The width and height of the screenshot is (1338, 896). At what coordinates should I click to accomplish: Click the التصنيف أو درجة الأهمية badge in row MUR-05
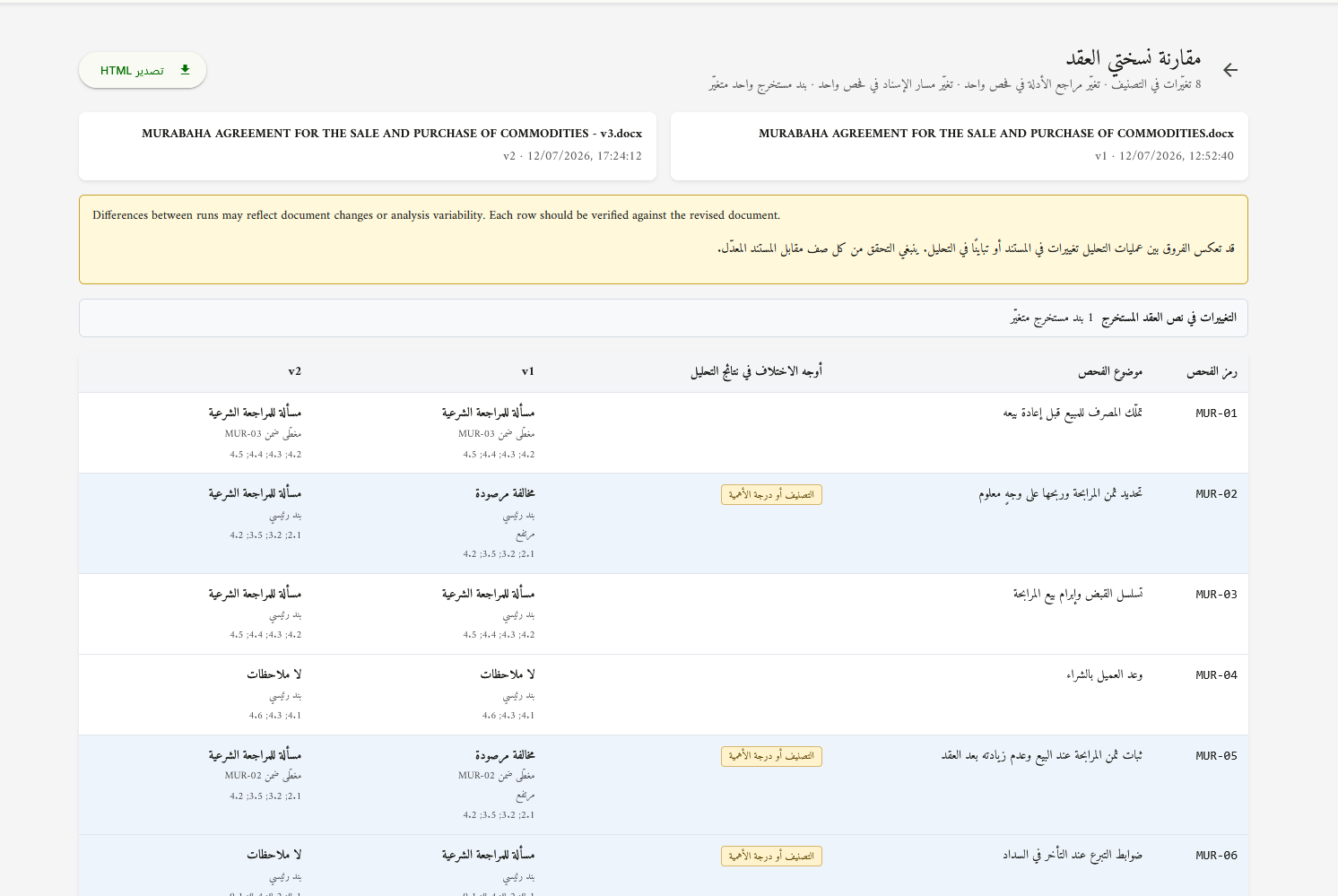(x=771, y=757)
